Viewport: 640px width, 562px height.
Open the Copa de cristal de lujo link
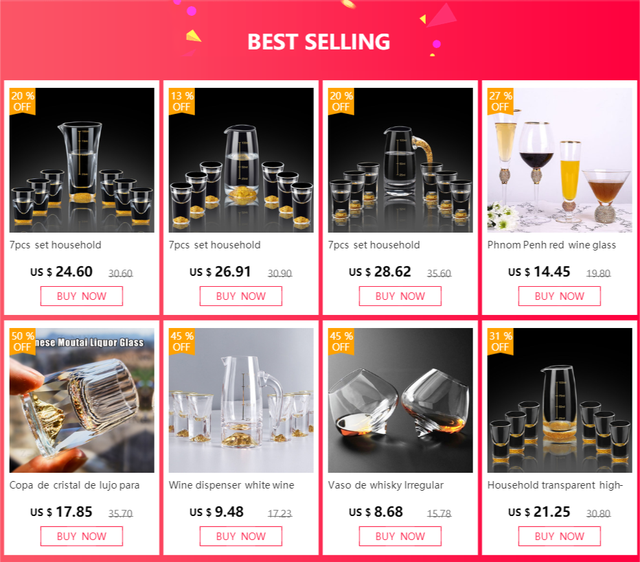[x=75, y=485]
